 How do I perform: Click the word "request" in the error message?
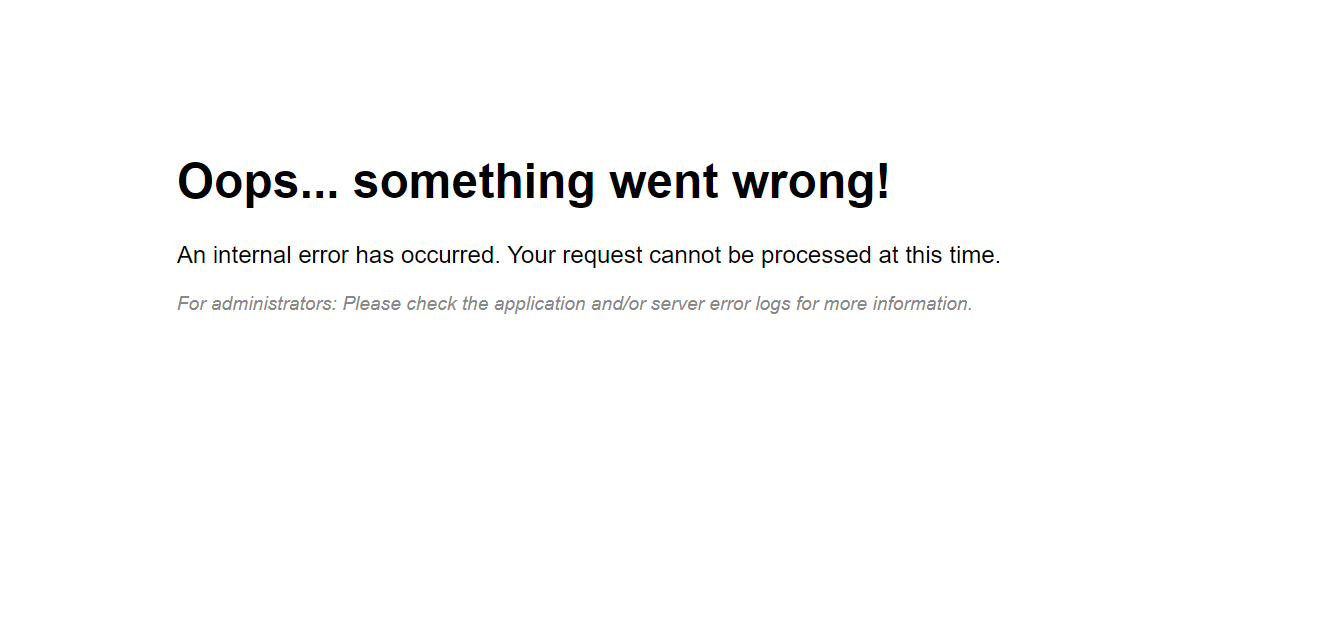click(603, 255)
